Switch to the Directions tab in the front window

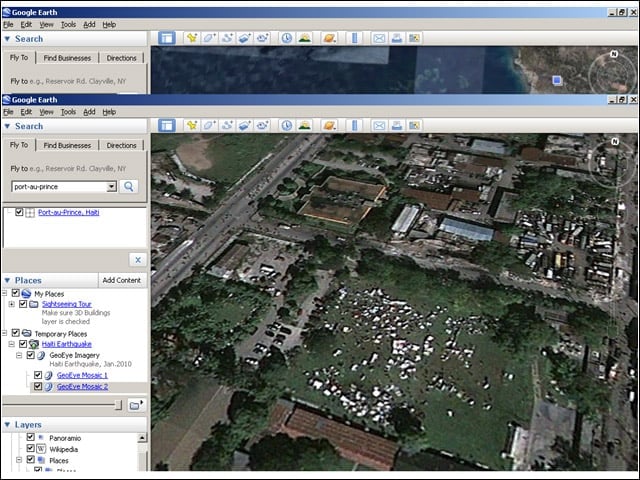pyautogui.click(x=121, y=145)
